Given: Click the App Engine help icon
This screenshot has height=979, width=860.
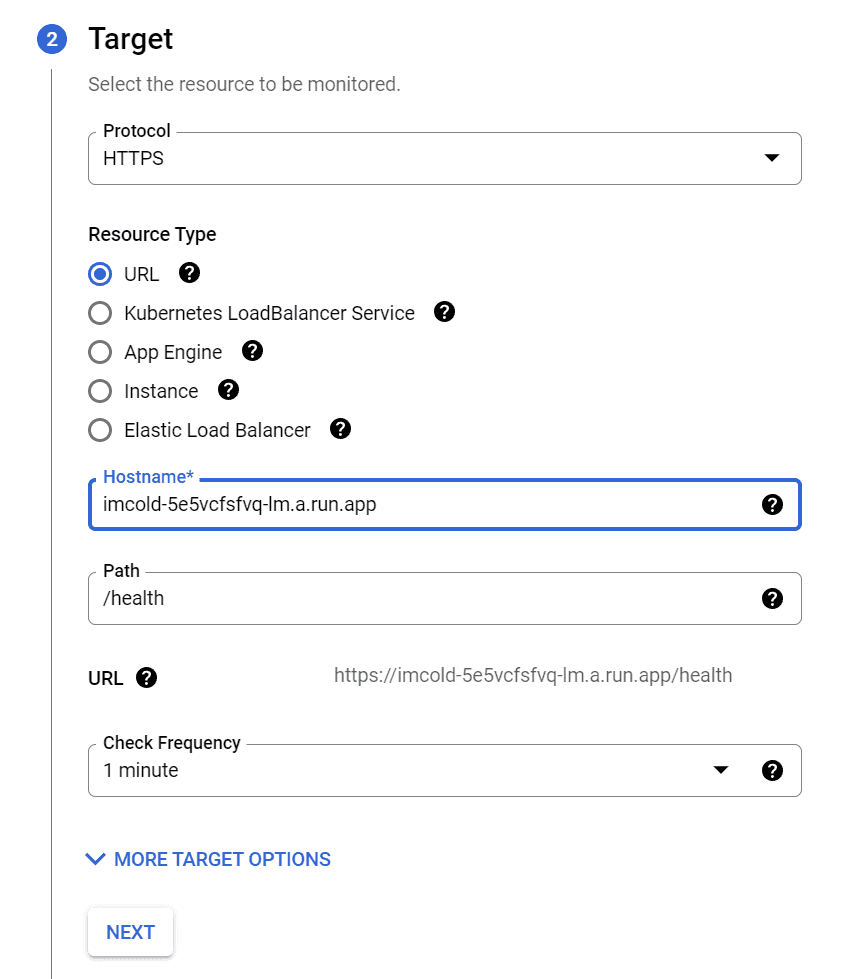Looking at the screenshot, I should pyautogui.click(x=253, y=351).
